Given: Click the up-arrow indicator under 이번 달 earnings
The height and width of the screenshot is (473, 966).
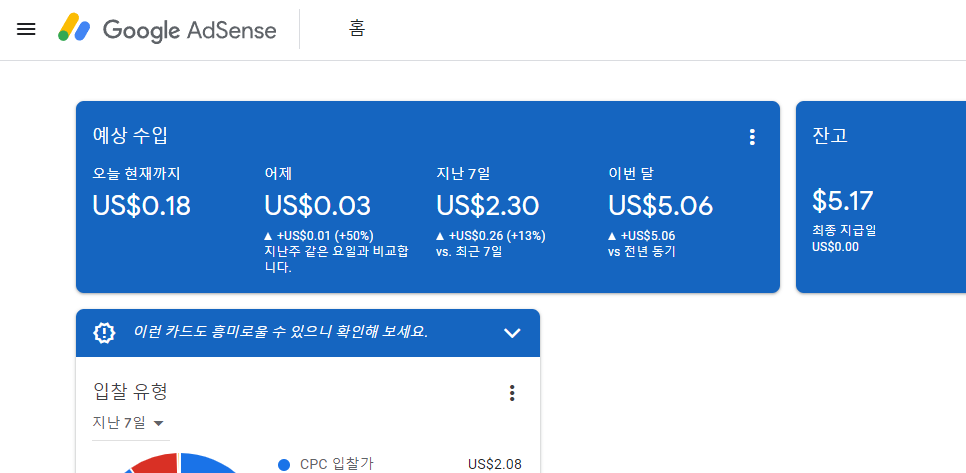Looking at the screenshot, I should tap(613, 236).
